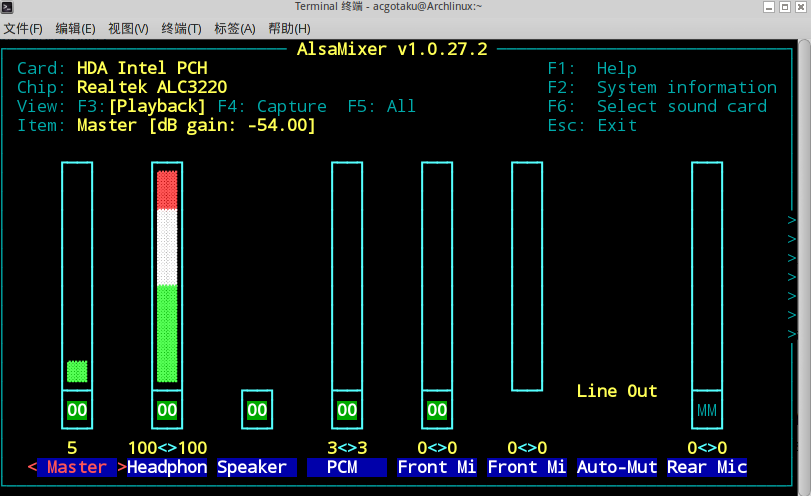This screenshot has width=811, height=496.
Task: Click the Rear Mic volume bar
Action: point(707,276)
